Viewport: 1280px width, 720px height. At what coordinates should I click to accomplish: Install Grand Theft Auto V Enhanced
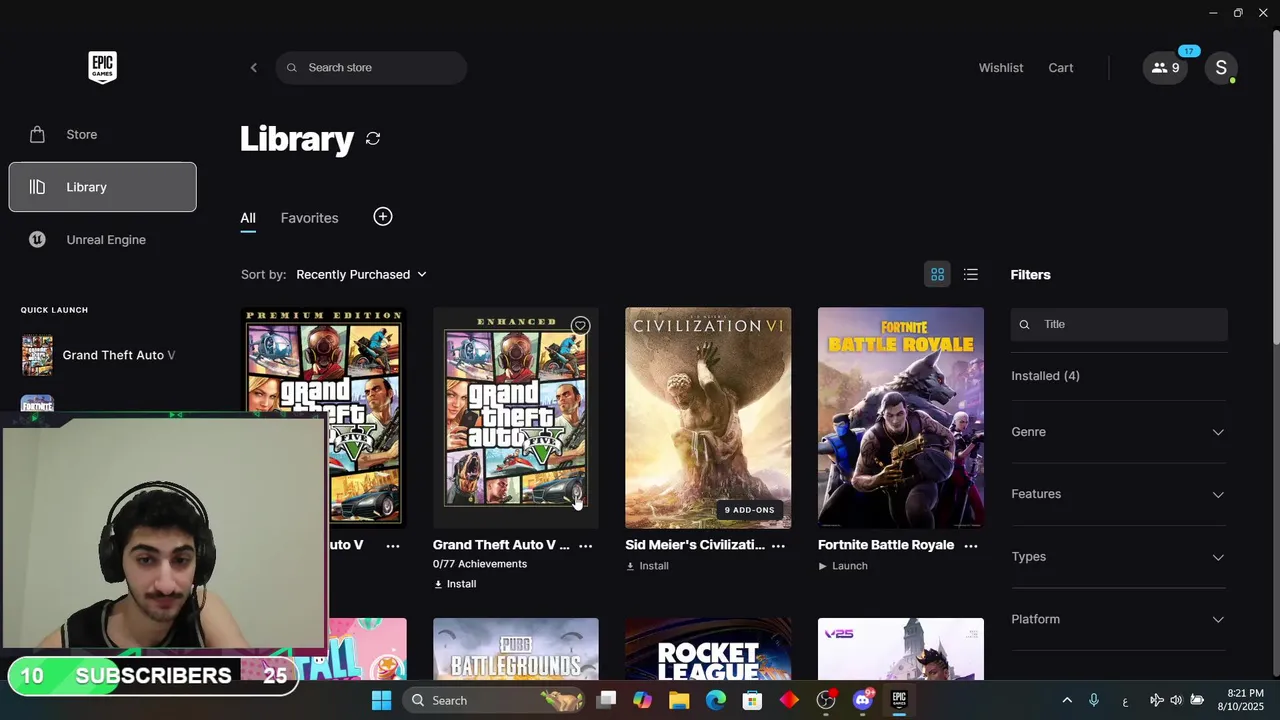point(455,584)
